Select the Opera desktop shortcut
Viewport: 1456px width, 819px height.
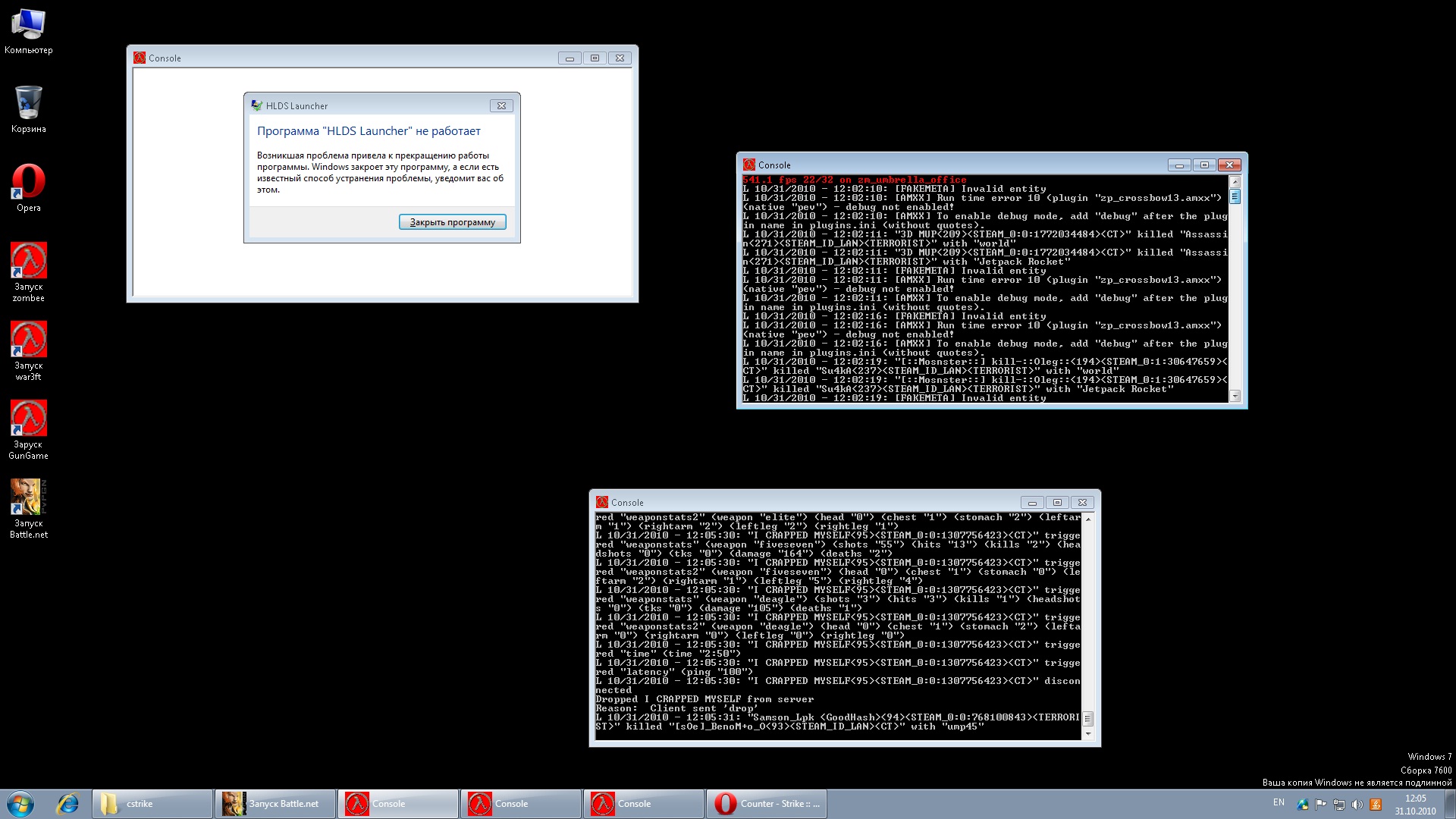29,188
